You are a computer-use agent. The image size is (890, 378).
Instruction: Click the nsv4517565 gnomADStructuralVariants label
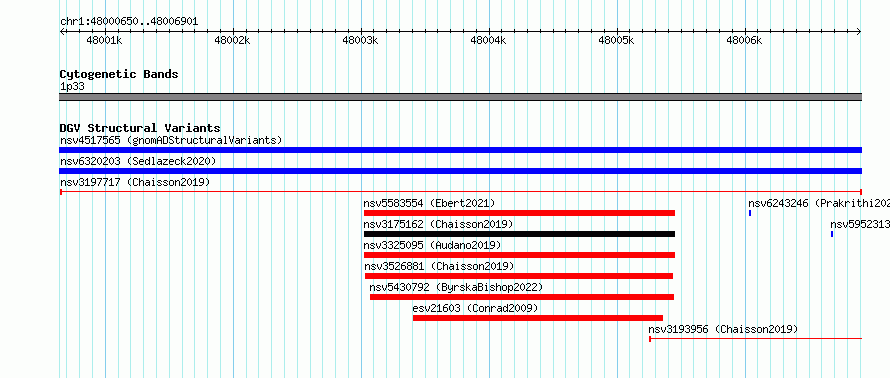[x=171, y=140]
